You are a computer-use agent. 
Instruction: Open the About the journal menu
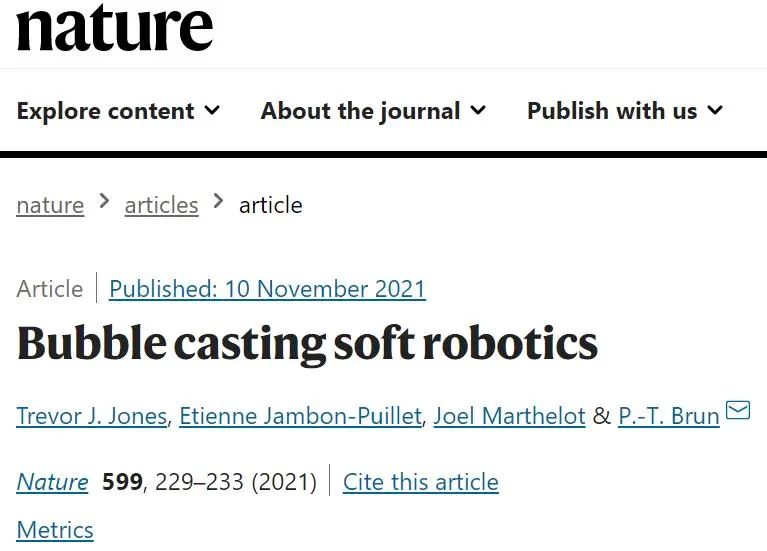[373, 111]
